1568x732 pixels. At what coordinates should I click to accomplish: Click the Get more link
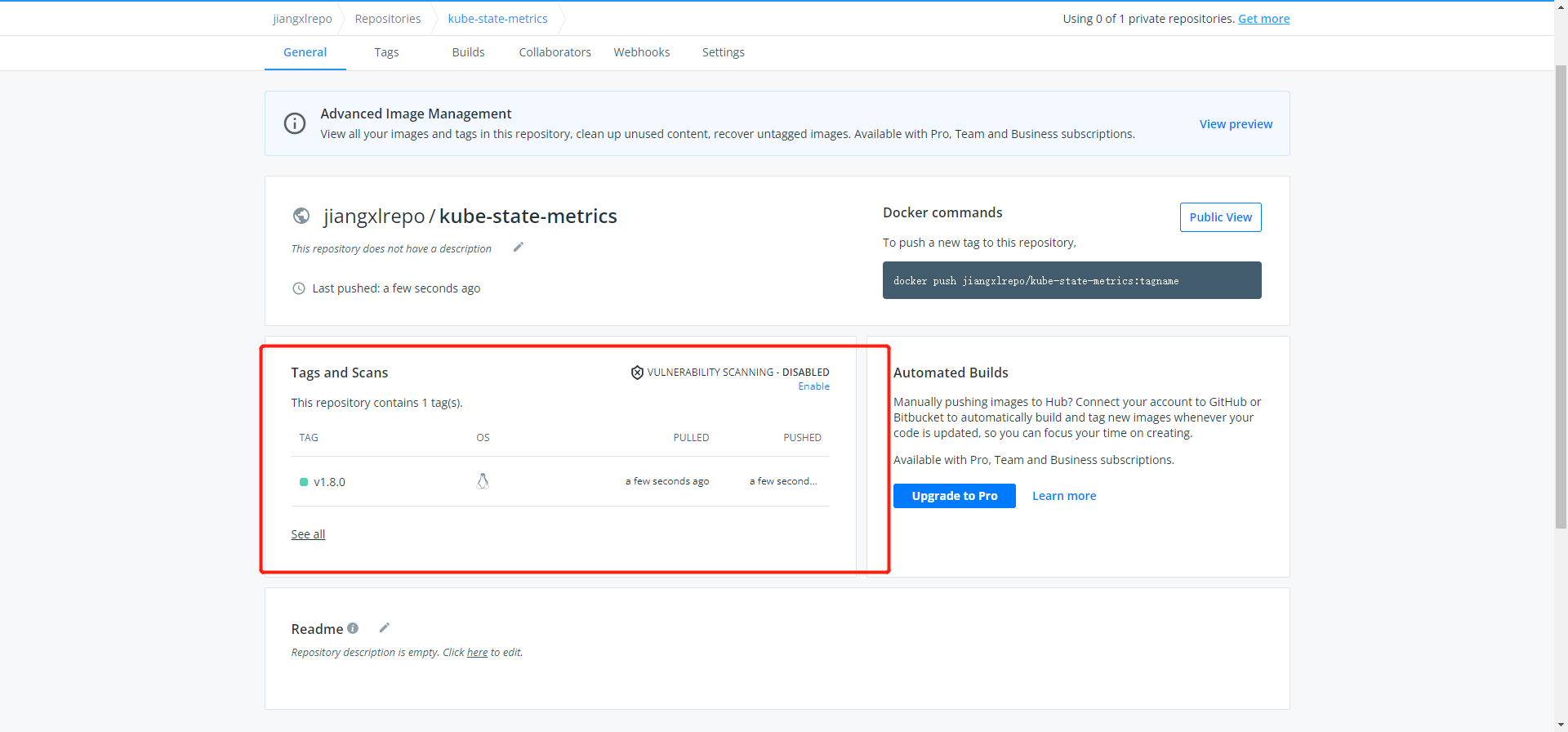(x=1263, y=19)
